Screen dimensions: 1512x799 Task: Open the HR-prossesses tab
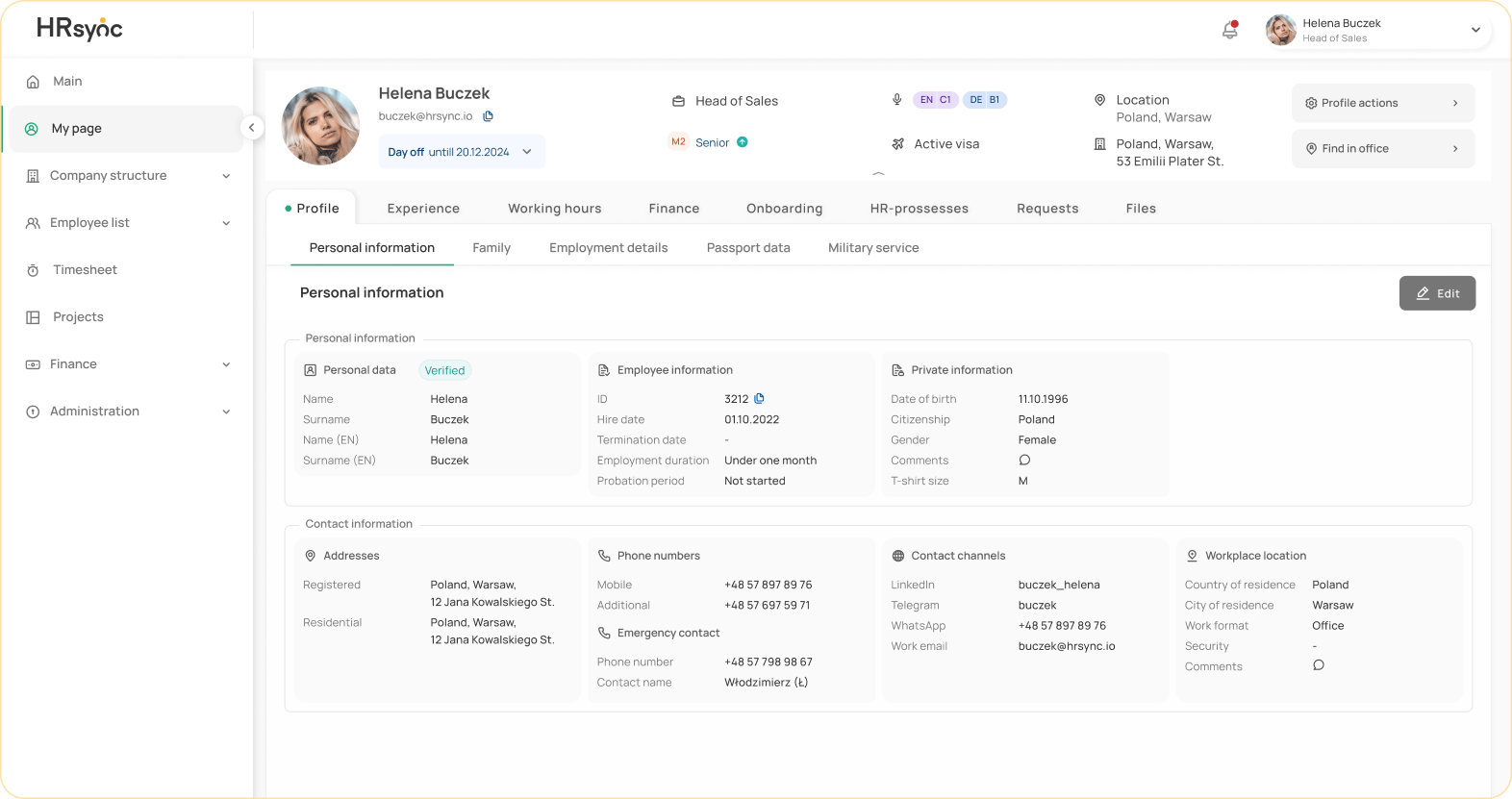(x=920, y=209)
